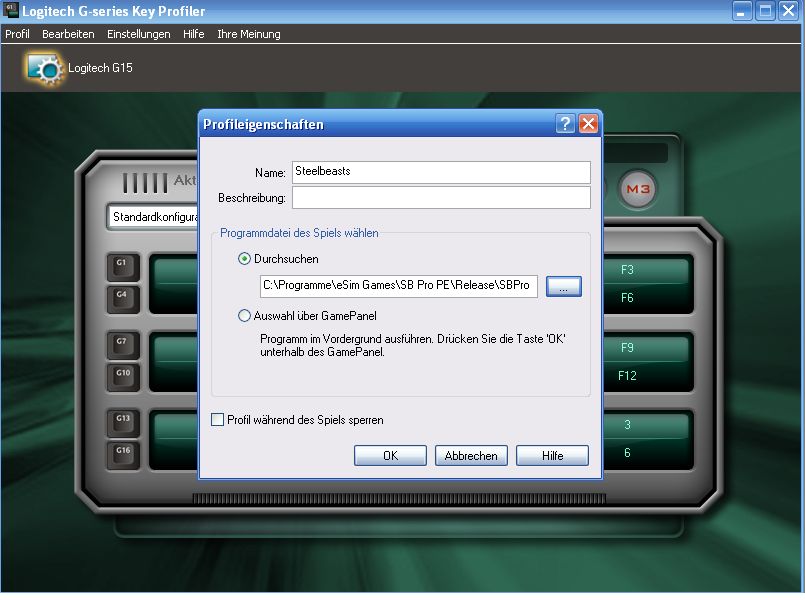Click the Name field containing Steelbeasts
This screenshot has height=600, width=805.
pos(441,172)
